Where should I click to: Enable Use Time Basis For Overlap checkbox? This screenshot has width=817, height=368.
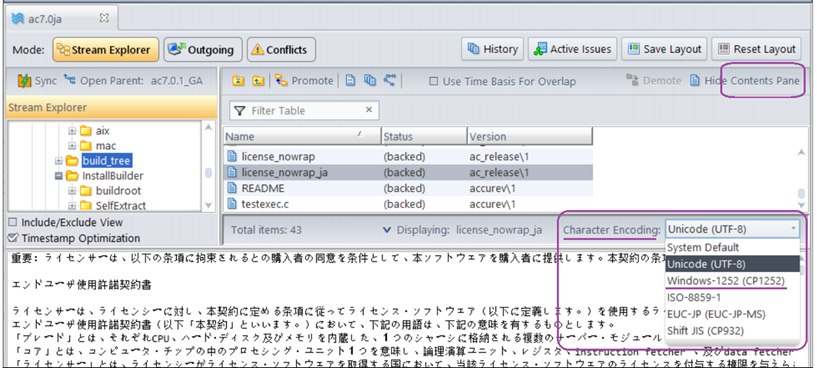click(434, 81)
